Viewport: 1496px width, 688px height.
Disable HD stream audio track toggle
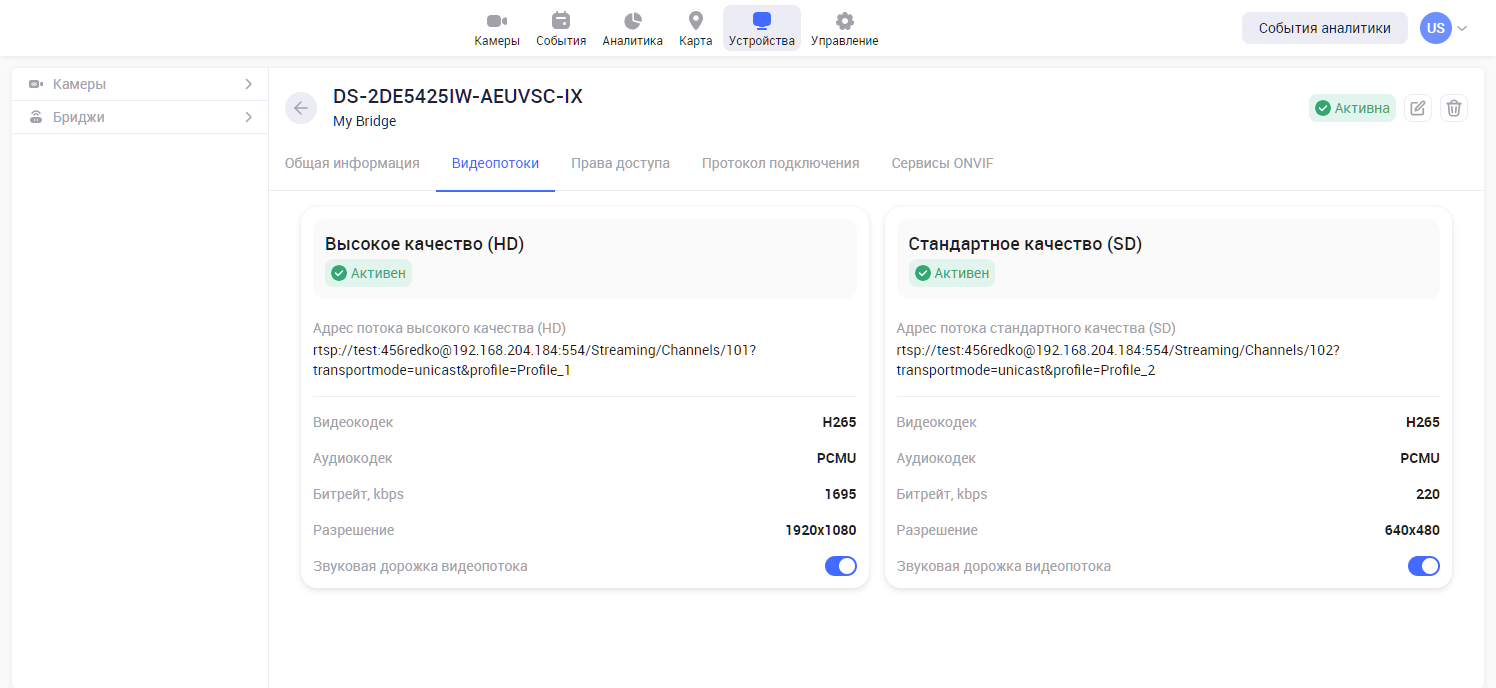click(x=840, y=566)
